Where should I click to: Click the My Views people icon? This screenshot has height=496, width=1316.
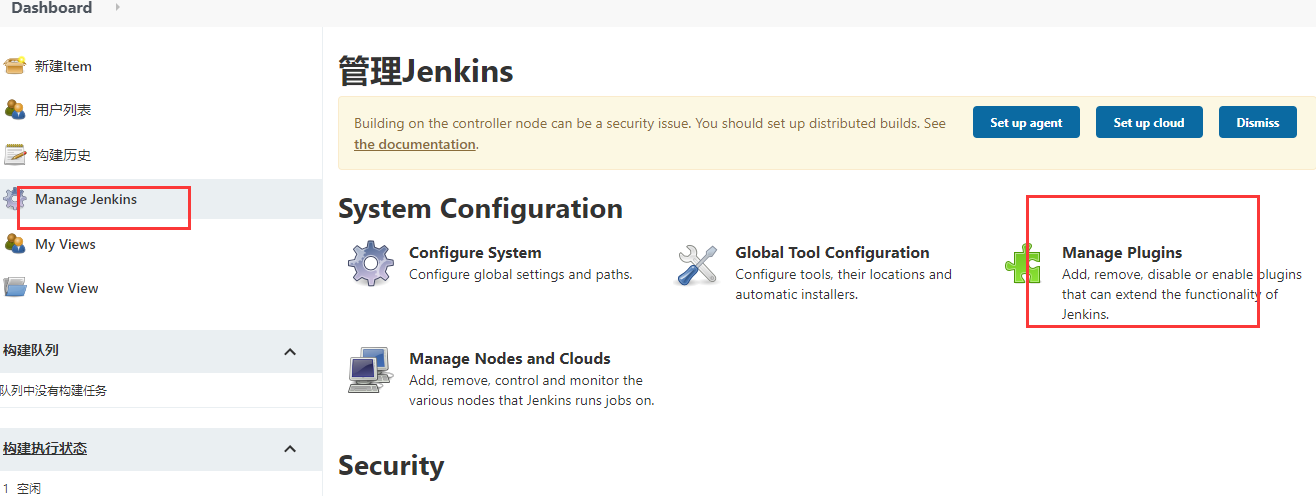pyautogui.click(x=14, y=244)
